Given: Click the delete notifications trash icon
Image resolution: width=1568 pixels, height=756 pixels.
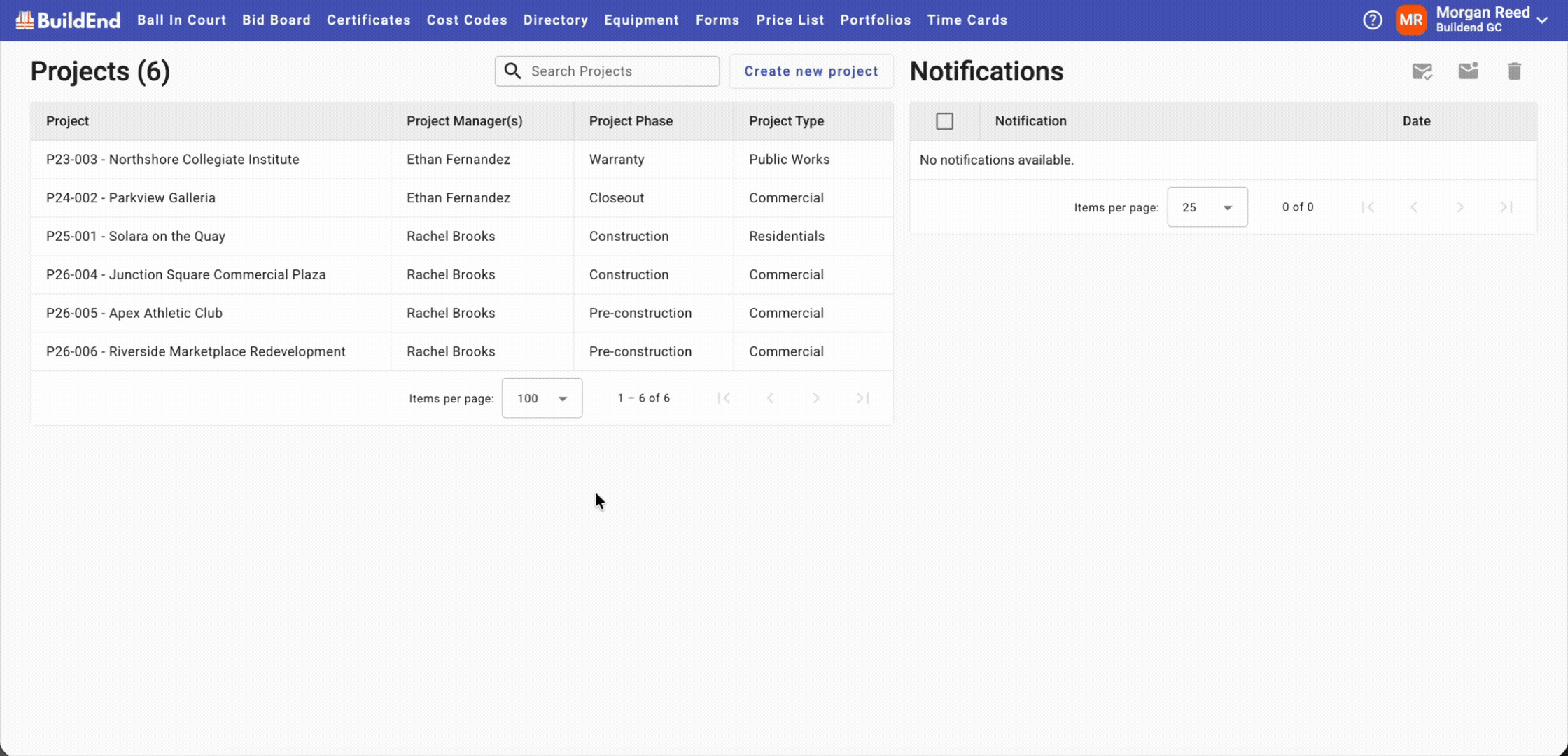Looking at the screenshot, I should [1514, 71].
